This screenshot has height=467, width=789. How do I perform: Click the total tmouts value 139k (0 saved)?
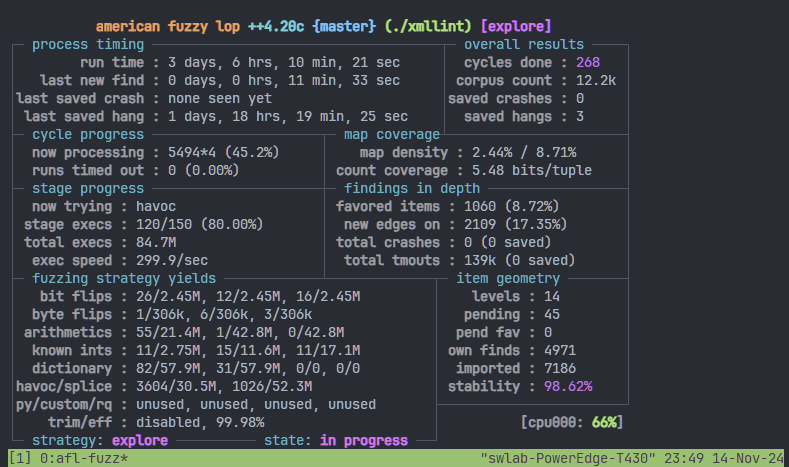point(520,260)
